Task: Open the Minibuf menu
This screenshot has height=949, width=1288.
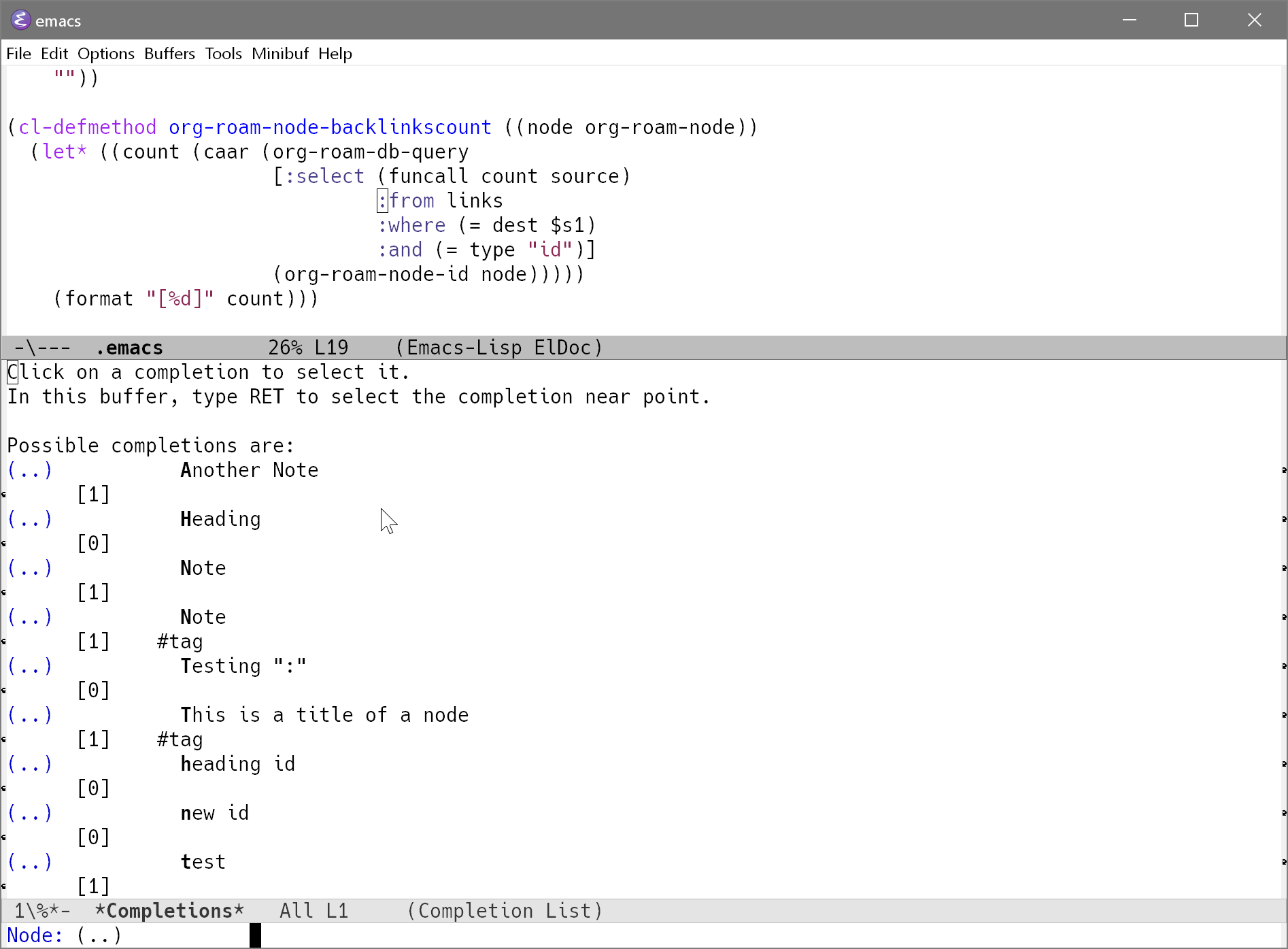Action: [279, 54]
